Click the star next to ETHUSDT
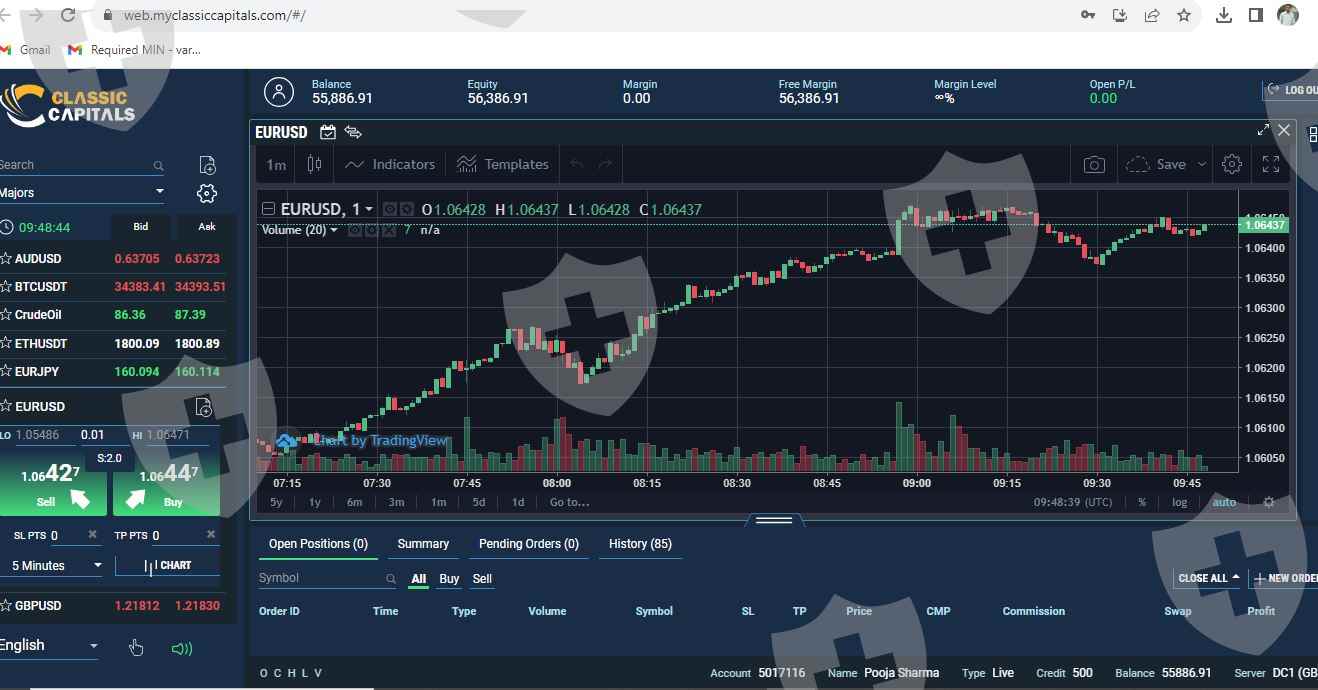The height and width of the screenshot is (690, 1318). [6, 343]
